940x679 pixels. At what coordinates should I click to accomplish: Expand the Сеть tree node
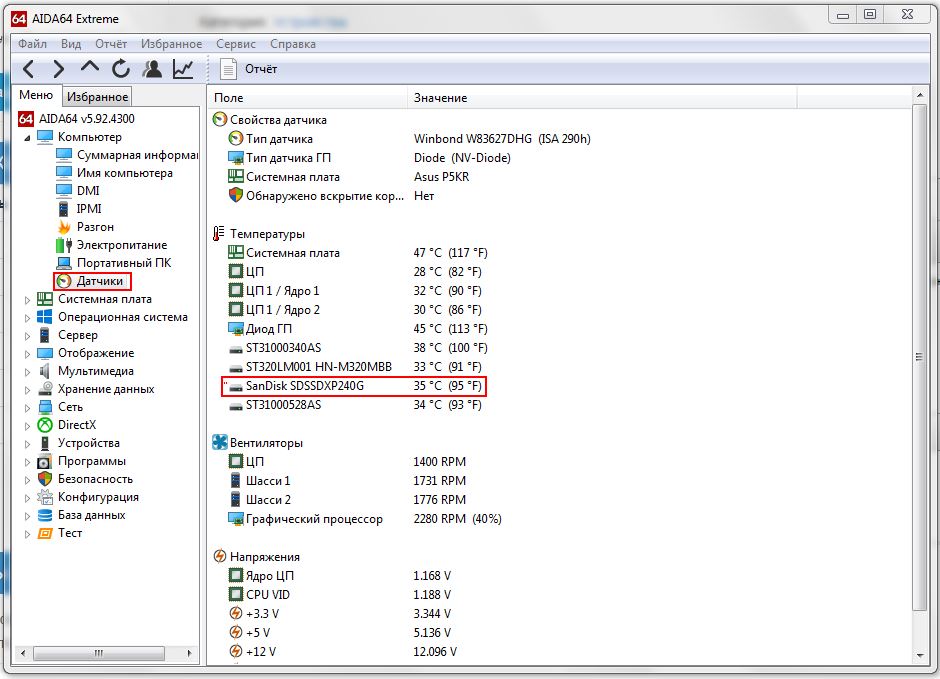(x=27, y=408)
